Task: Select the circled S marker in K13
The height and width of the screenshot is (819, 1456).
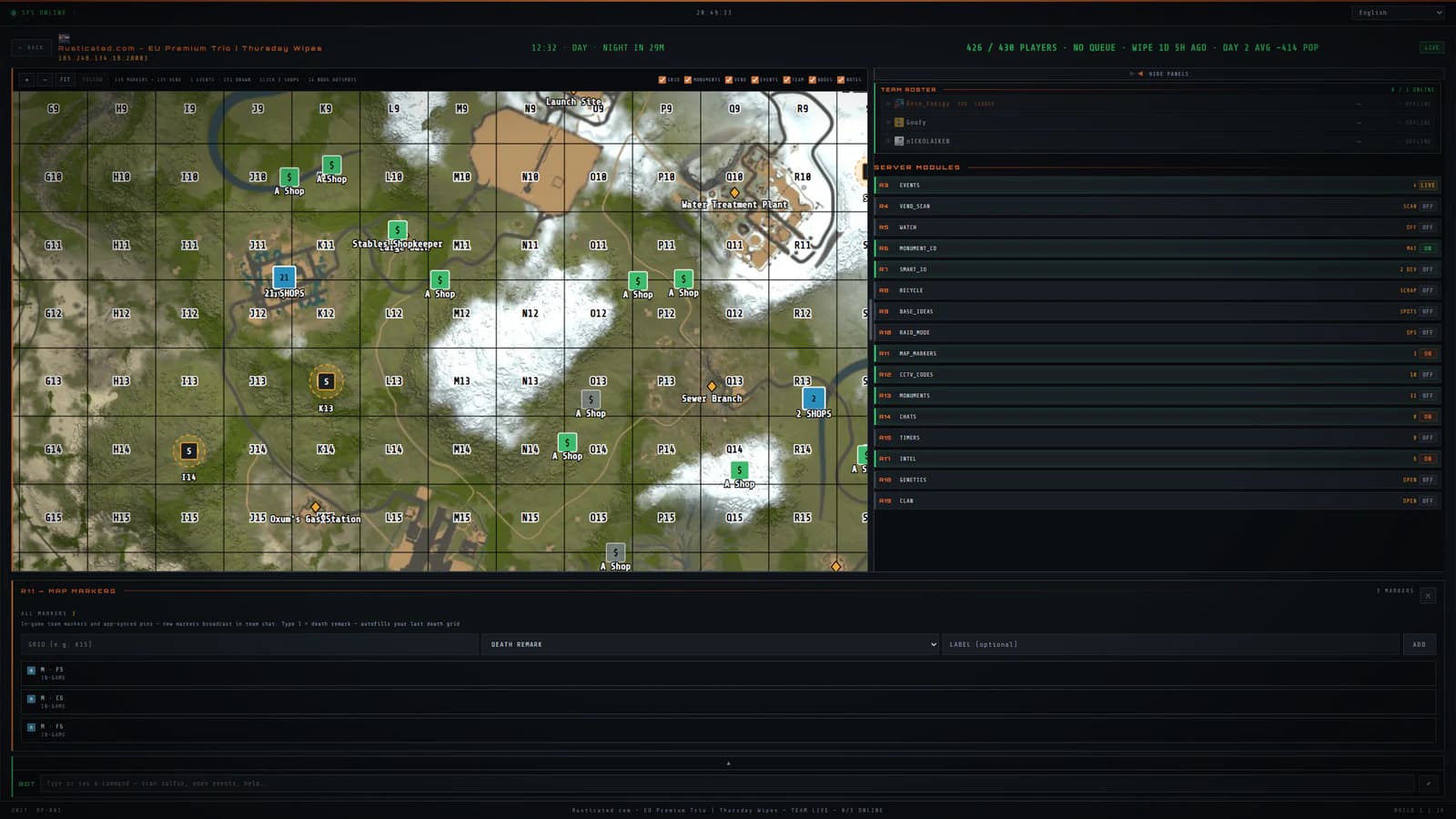Action: click(326, 381)
